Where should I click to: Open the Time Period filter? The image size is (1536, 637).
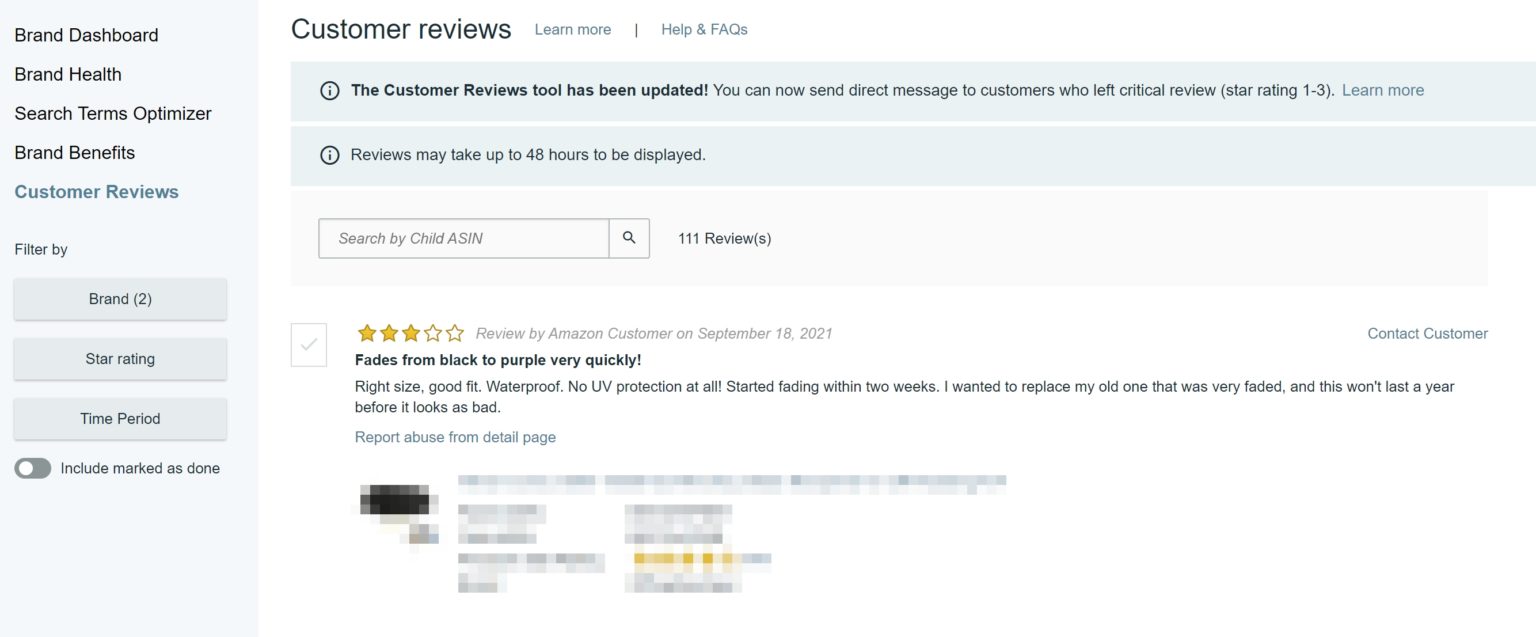pyautogui.click(x=120, y=418)
